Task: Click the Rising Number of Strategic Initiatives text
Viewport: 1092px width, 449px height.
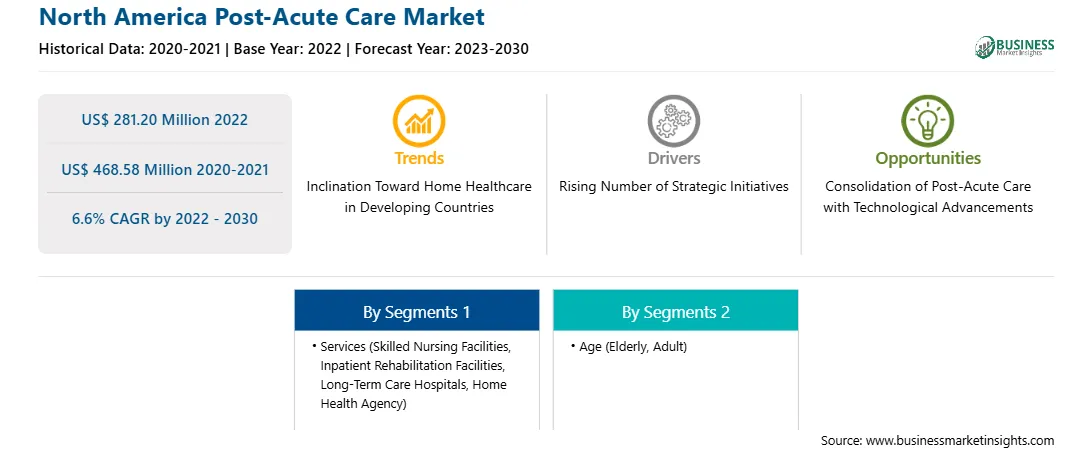Action: 673,187
